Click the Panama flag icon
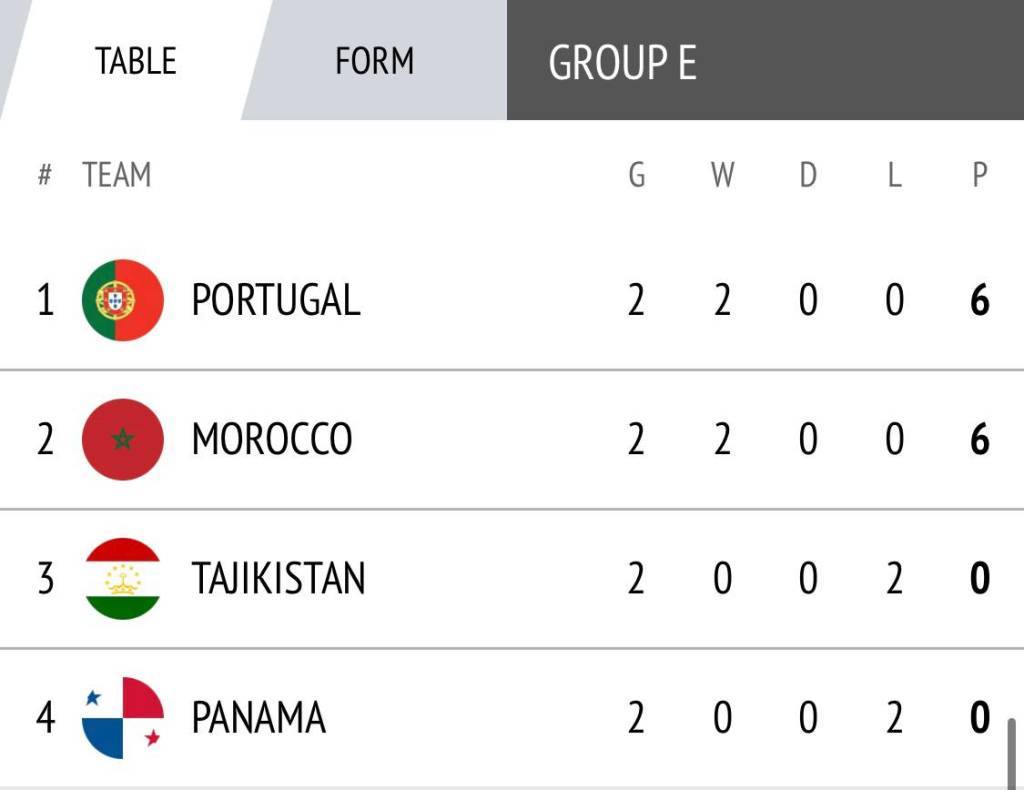The image size is (1024, 790). [123, 718]
